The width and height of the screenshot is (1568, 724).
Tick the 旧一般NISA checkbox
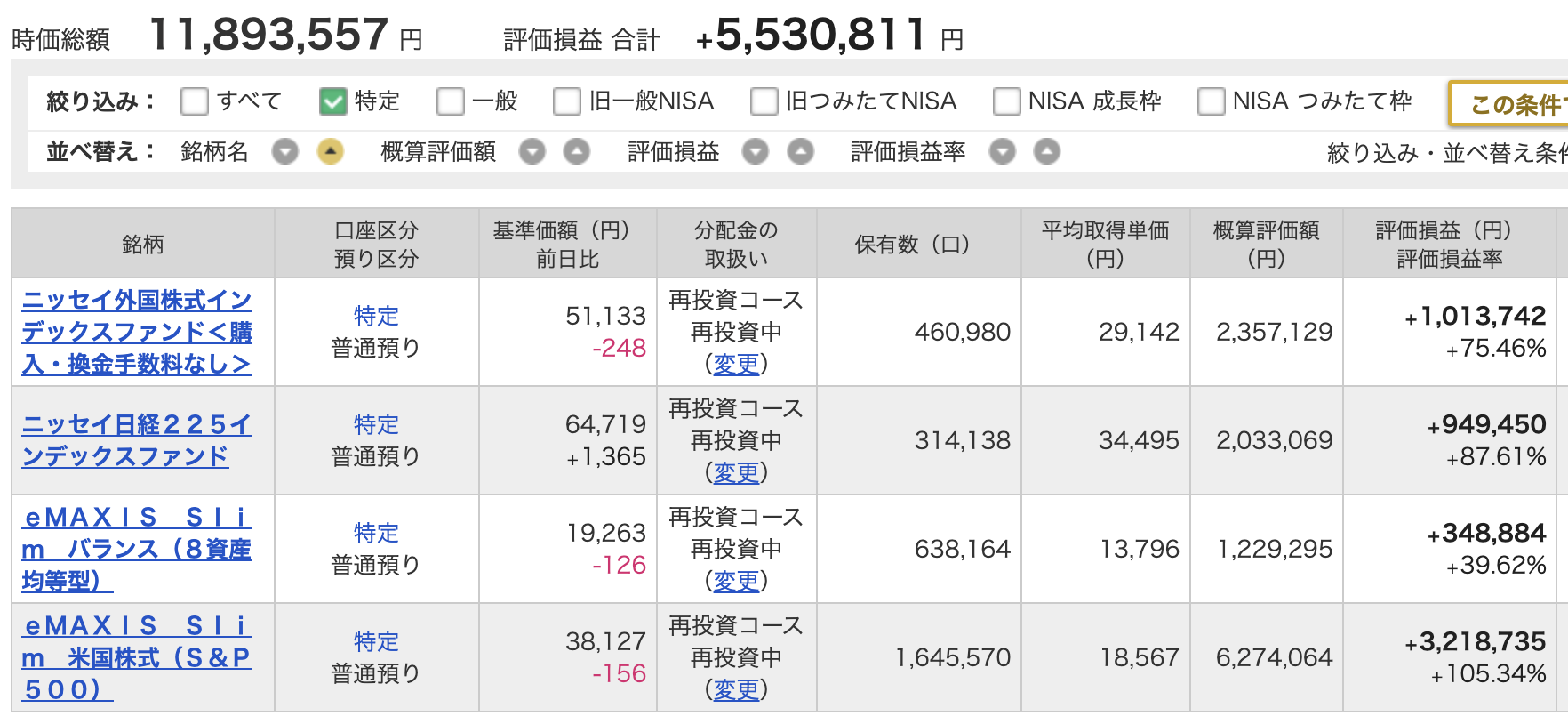pyautogui.click(x=567, y=101)
